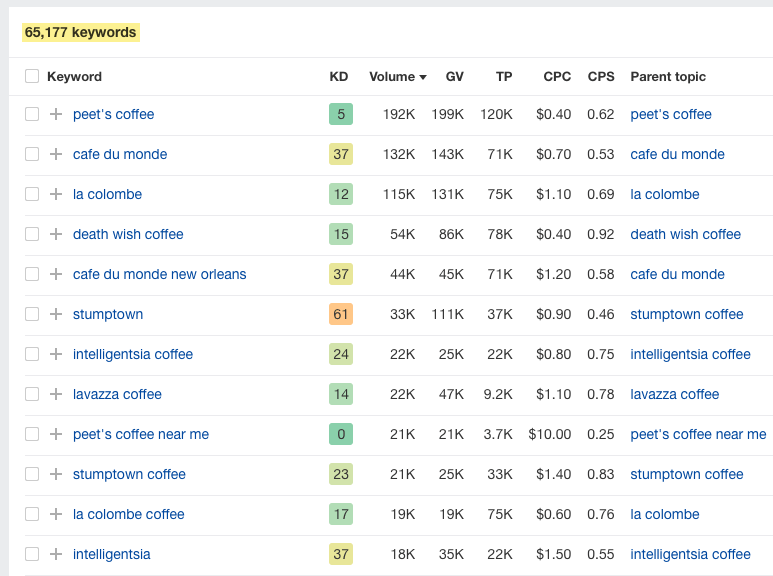The height and width of the screenshot is (576, 773).
Task: Open stumptown coffee keyword link
Action: coord(129,474)
